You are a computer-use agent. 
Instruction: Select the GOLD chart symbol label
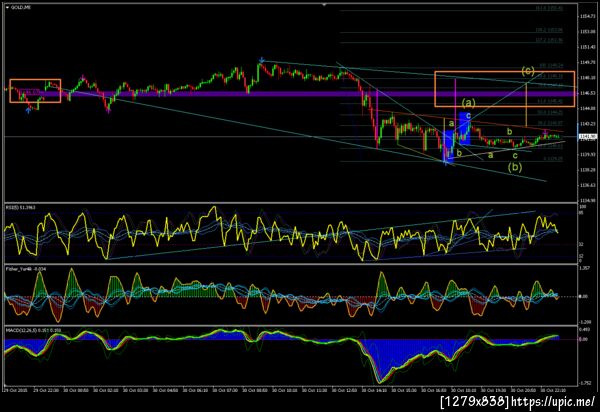(21, 7)
